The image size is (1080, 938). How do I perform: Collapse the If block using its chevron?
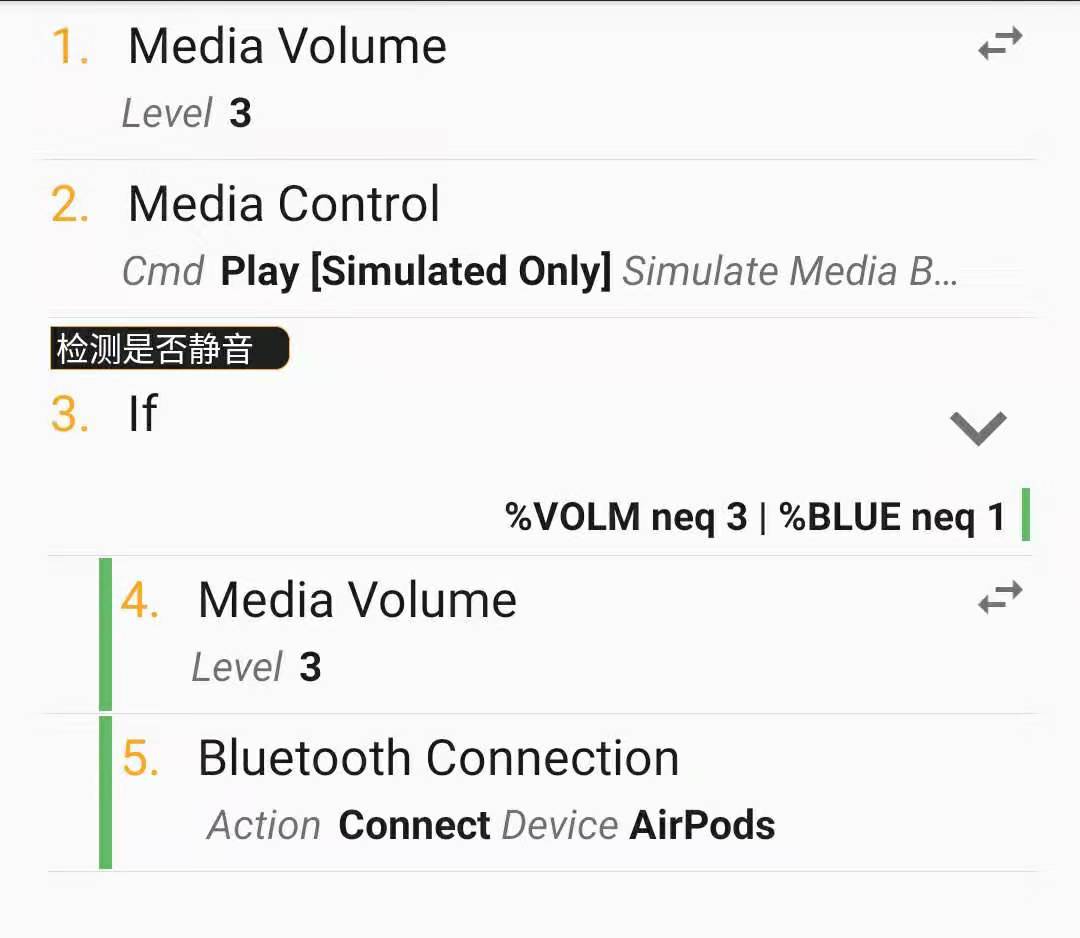[978, 427]
